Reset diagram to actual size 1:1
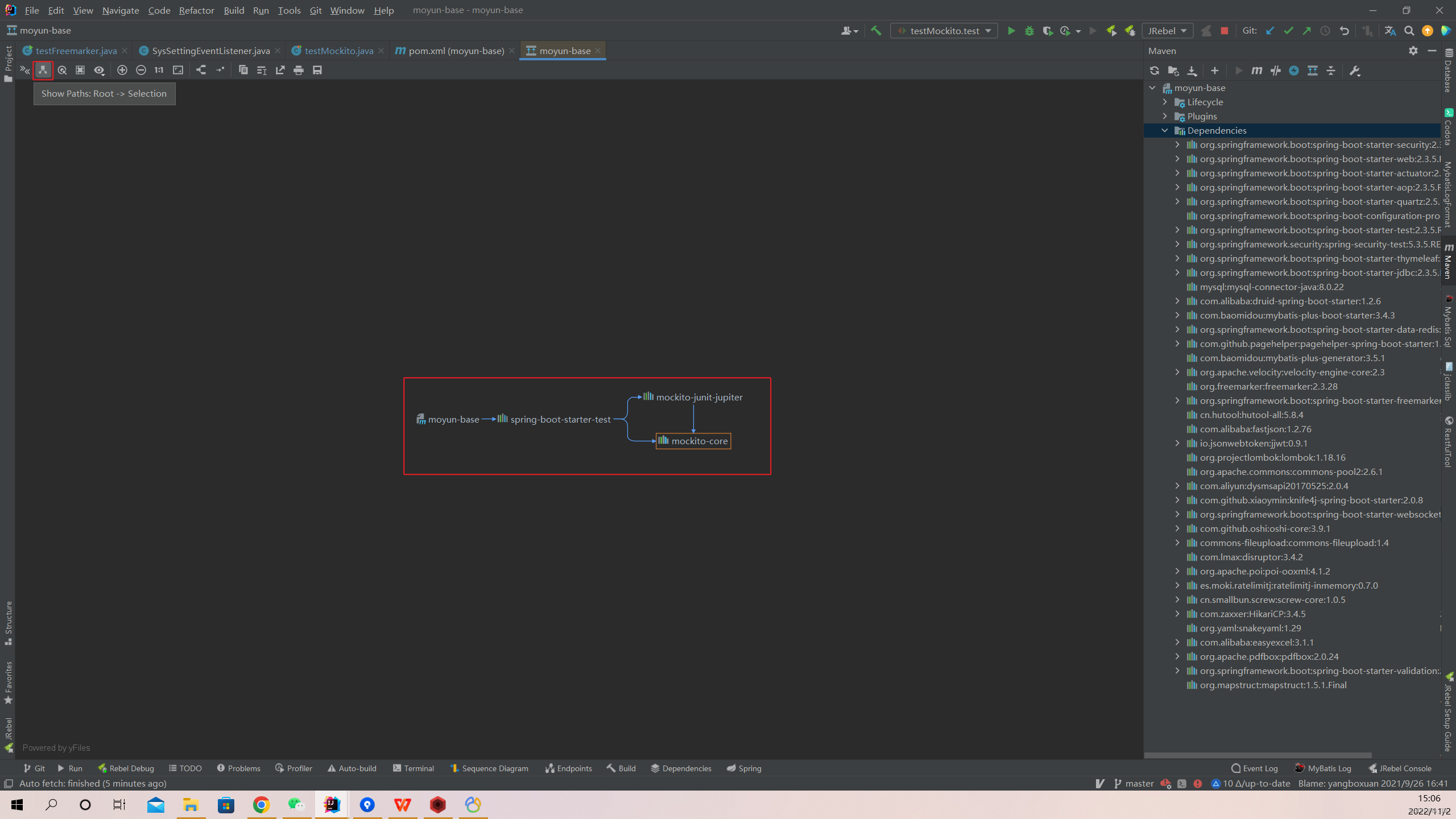Screen dimensions: 1456x819 159,70
